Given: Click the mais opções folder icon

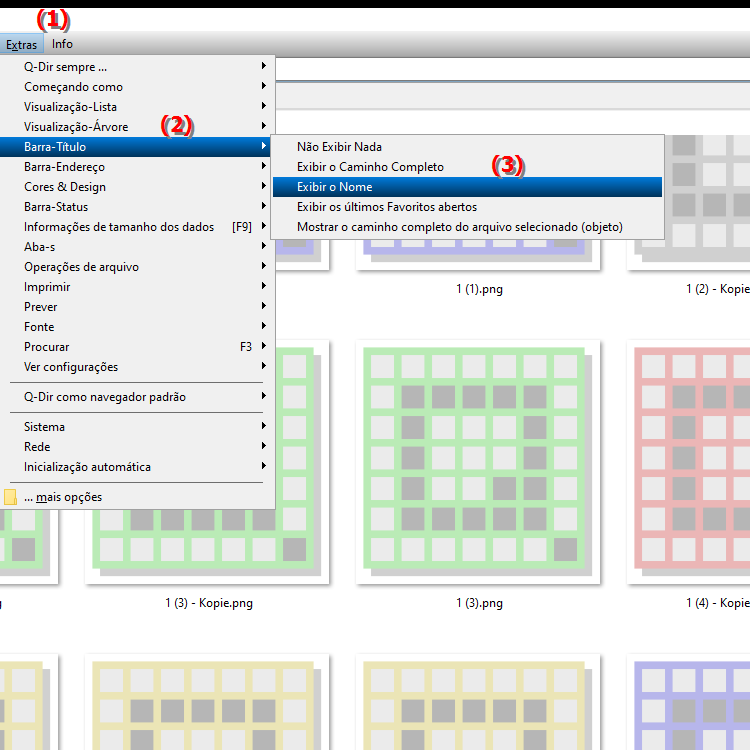Looking at the screenshot, I should click(x=10, y=497).
